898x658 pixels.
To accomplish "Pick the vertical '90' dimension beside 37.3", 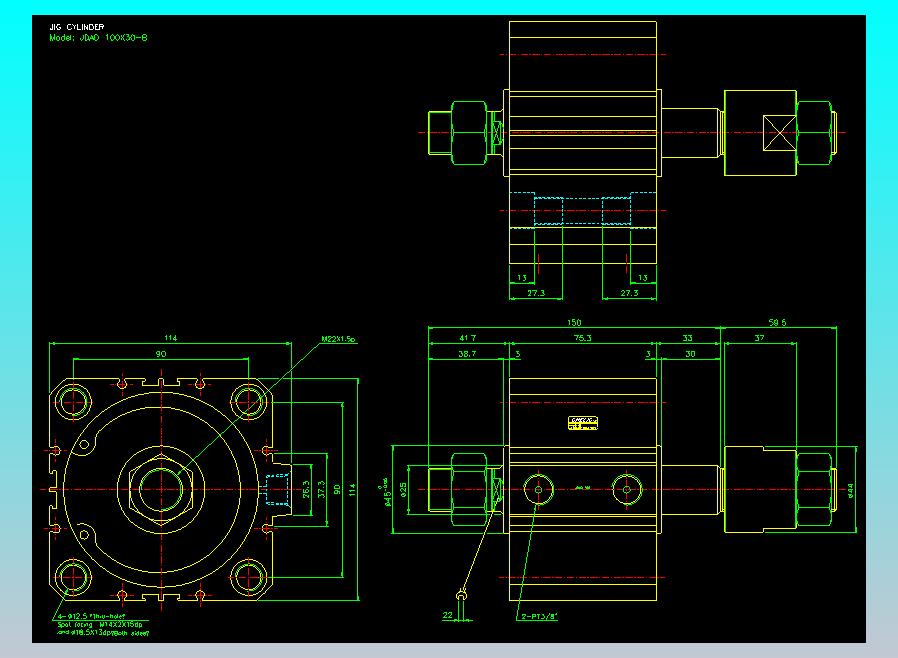I will [337, 490].
